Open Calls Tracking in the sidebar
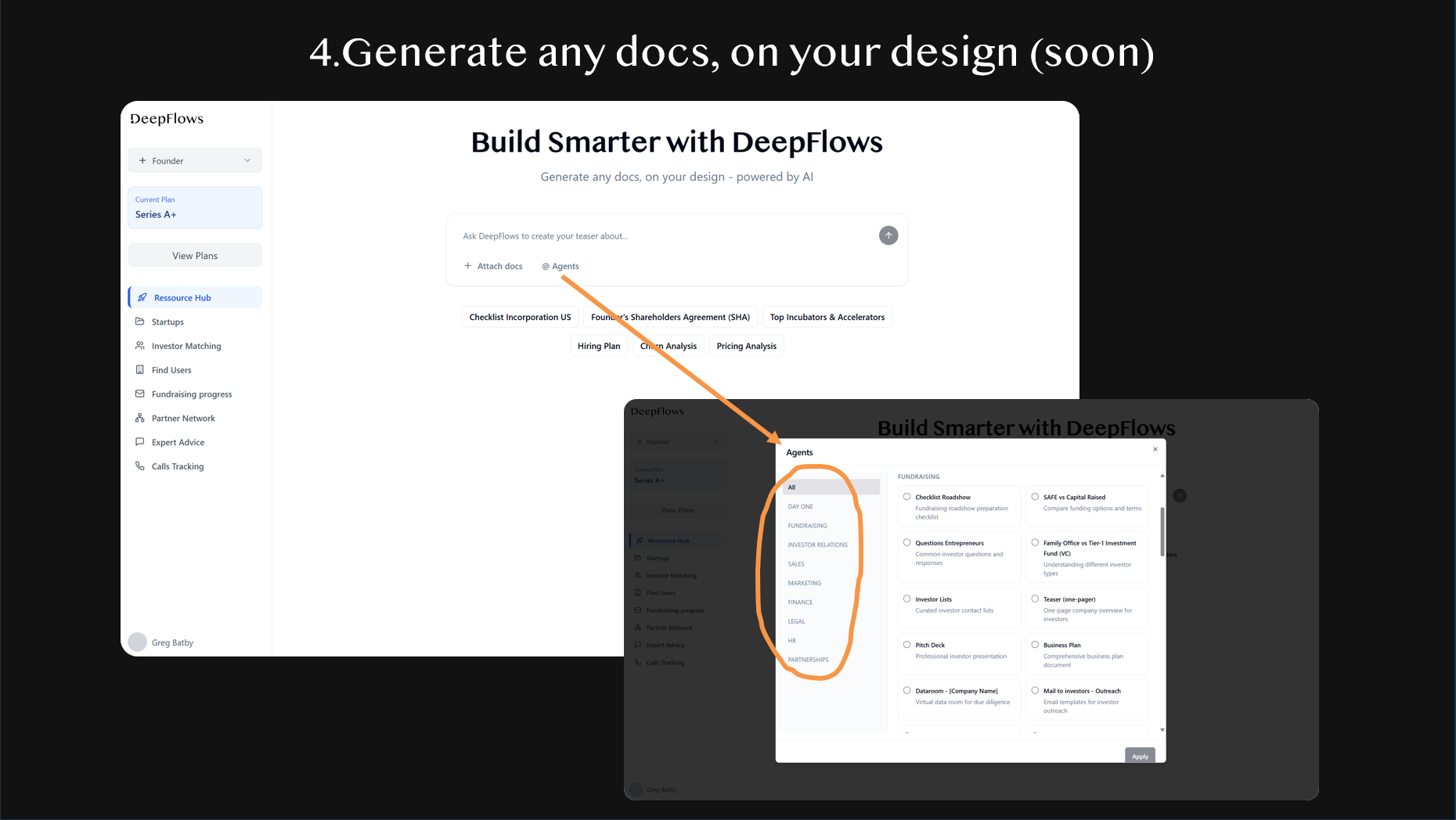 [x=195, y=466]
